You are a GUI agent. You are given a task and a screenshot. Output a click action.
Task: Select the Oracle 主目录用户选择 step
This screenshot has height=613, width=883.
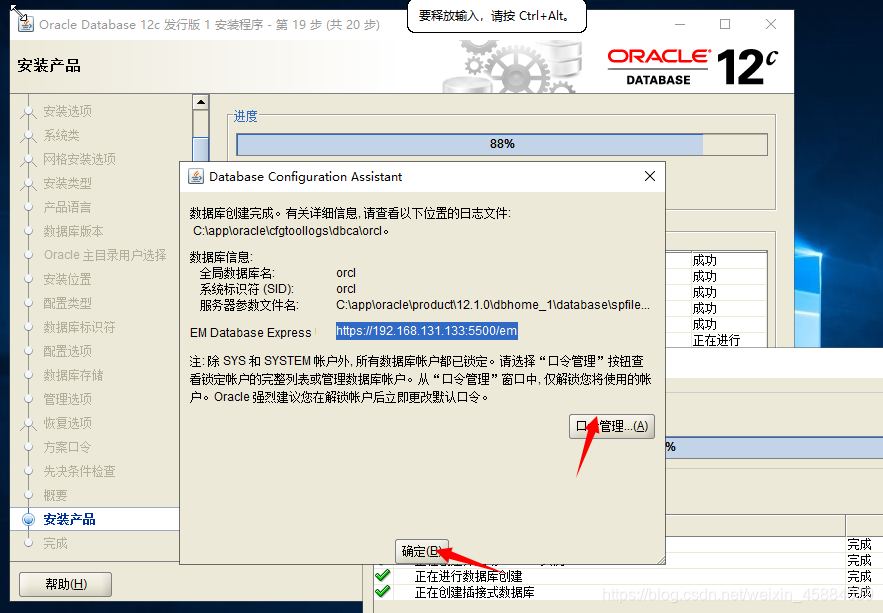105,255
